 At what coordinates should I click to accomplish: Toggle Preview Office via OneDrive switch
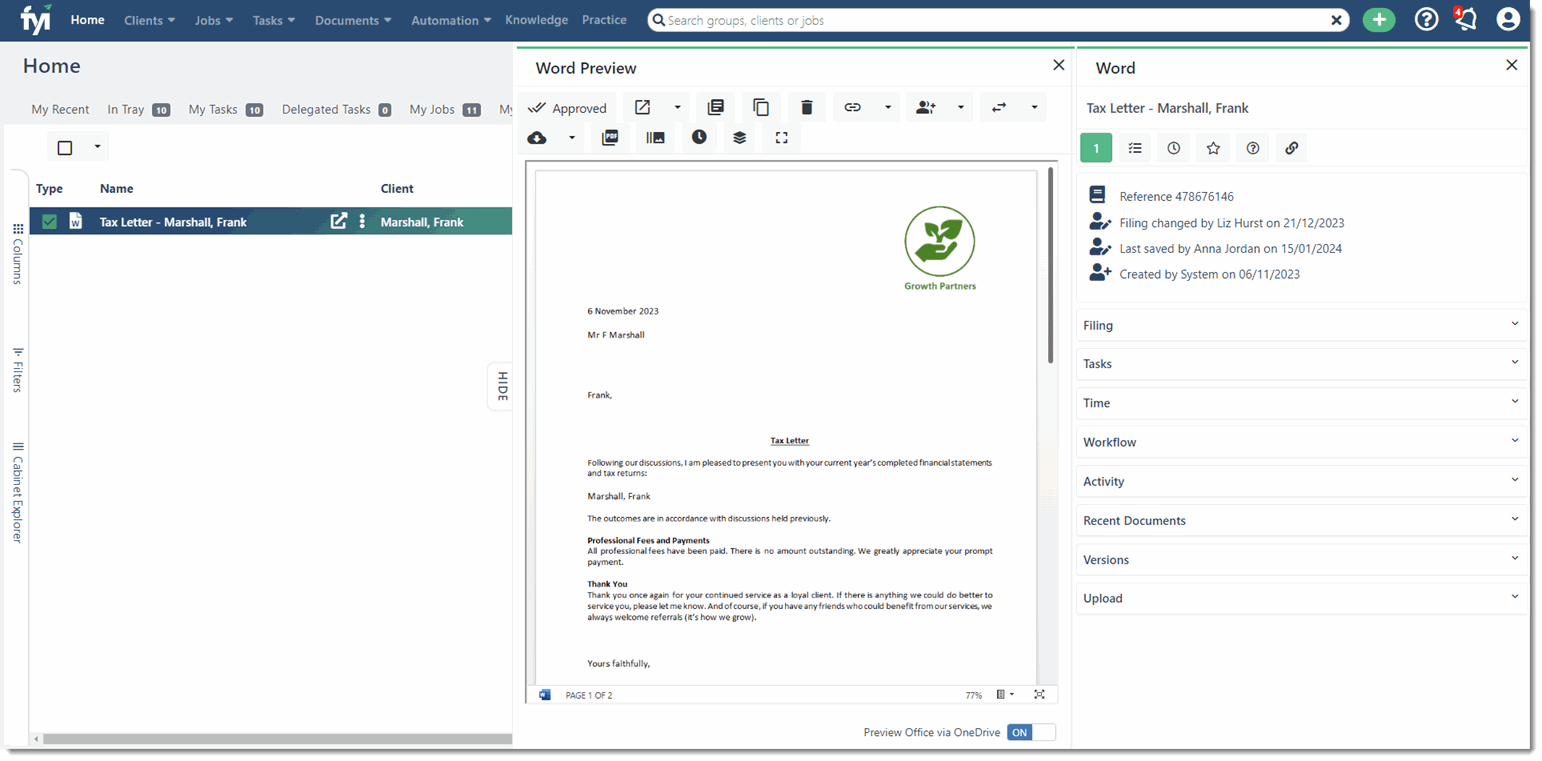pyautogui.click(x=1031, y=732)
